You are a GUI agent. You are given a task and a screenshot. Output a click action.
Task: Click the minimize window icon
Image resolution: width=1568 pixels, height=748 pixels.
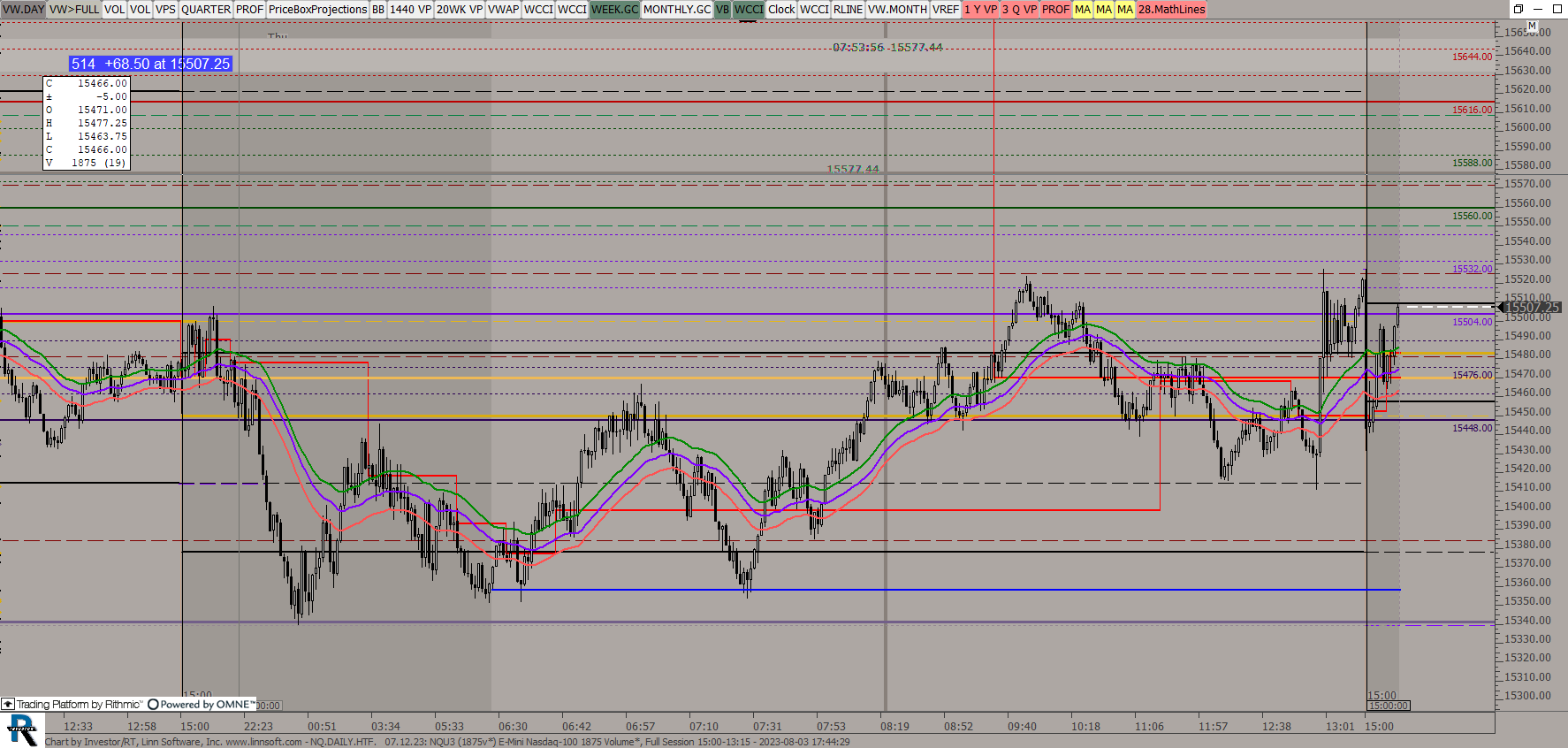point(1538,9)
